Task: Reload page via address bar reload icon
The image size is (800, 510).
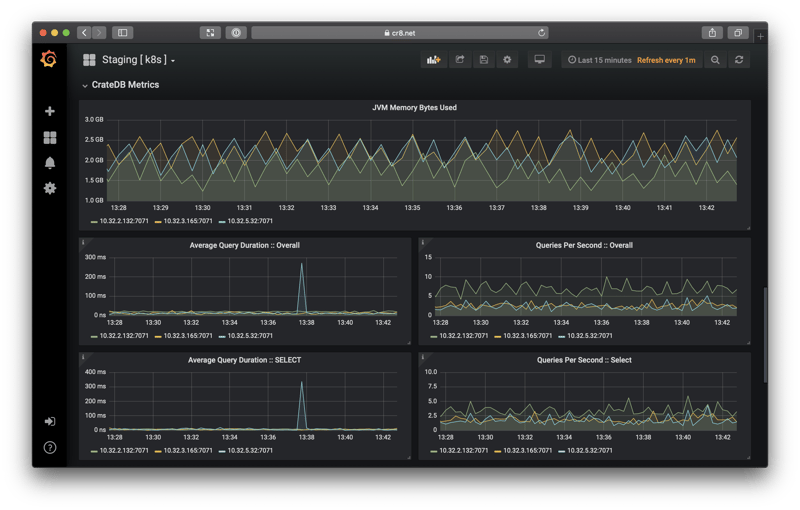Action: tap(541, 33)
